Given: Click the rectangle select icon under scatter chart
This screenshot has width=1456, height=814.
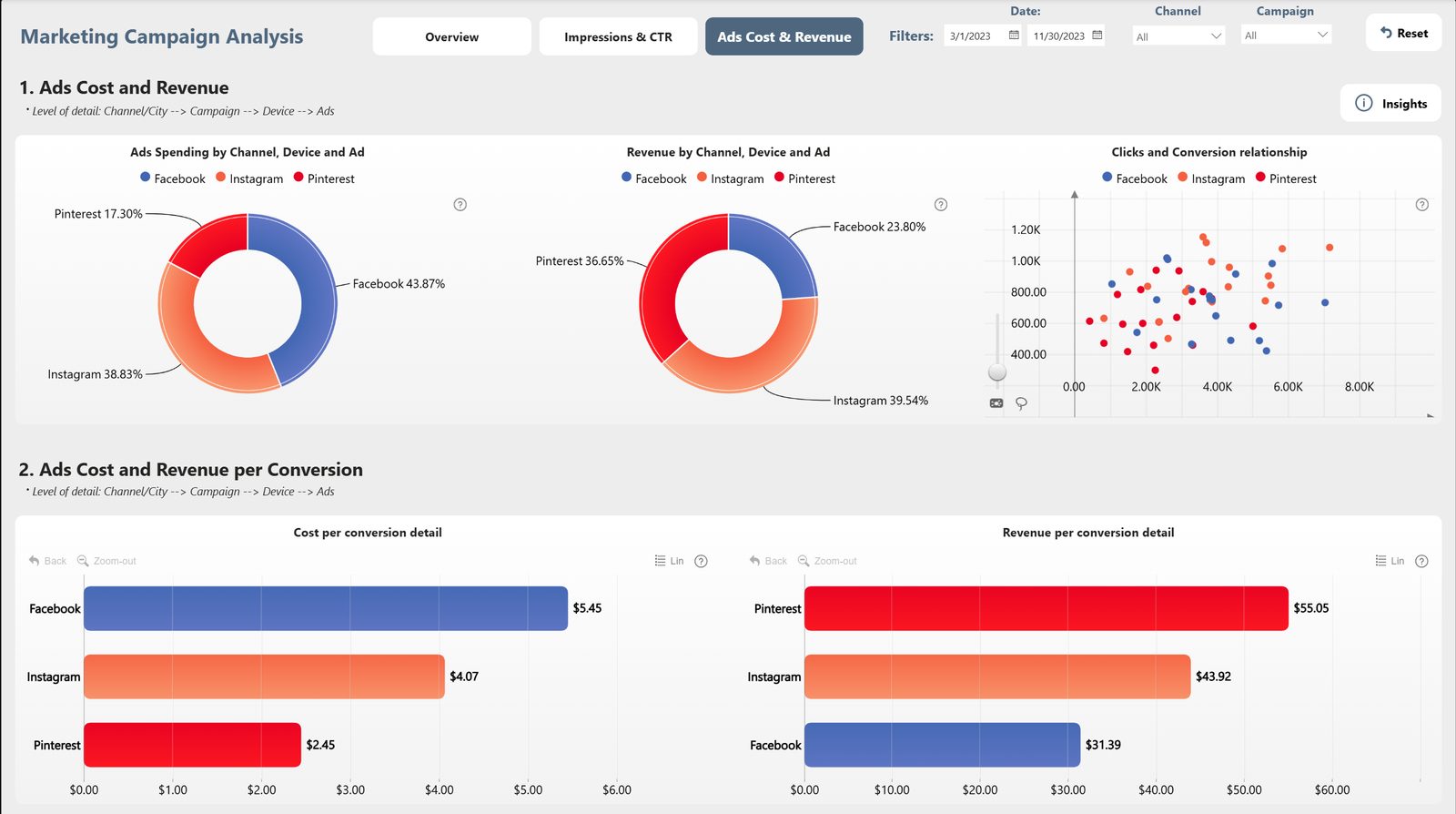Looking at the screenshot, I should tap(996, 402).
